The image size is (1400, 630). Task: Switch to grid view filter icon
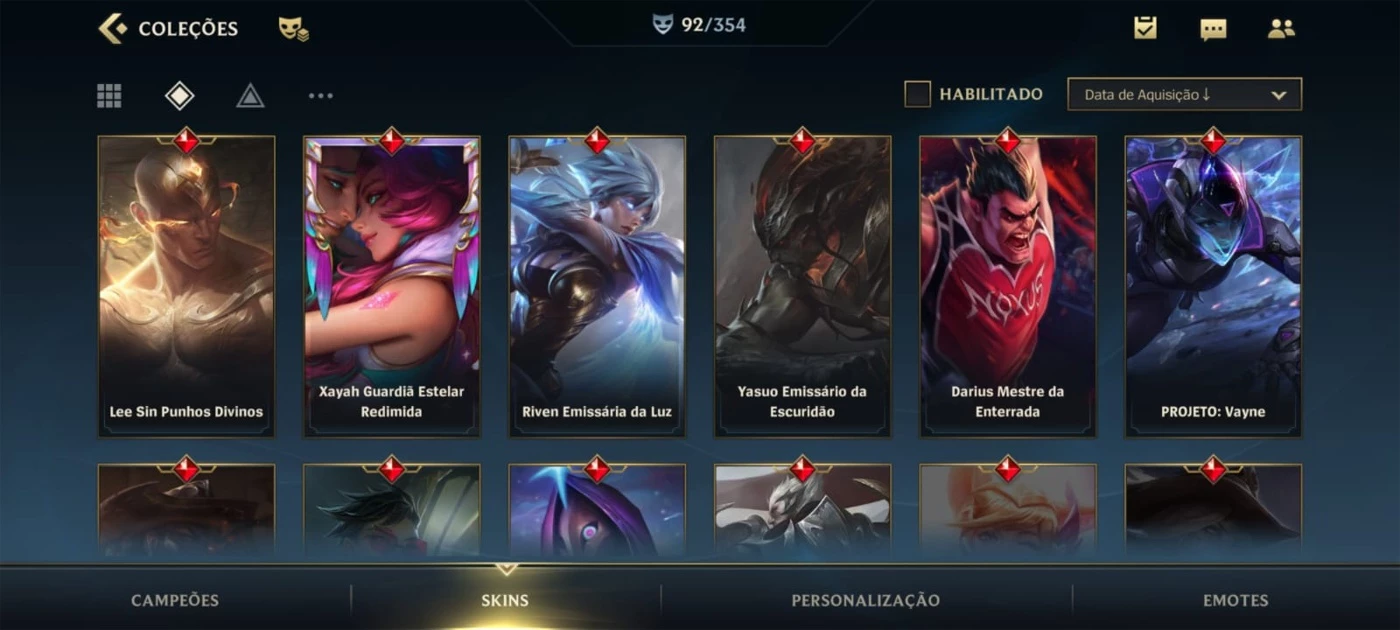109,96
